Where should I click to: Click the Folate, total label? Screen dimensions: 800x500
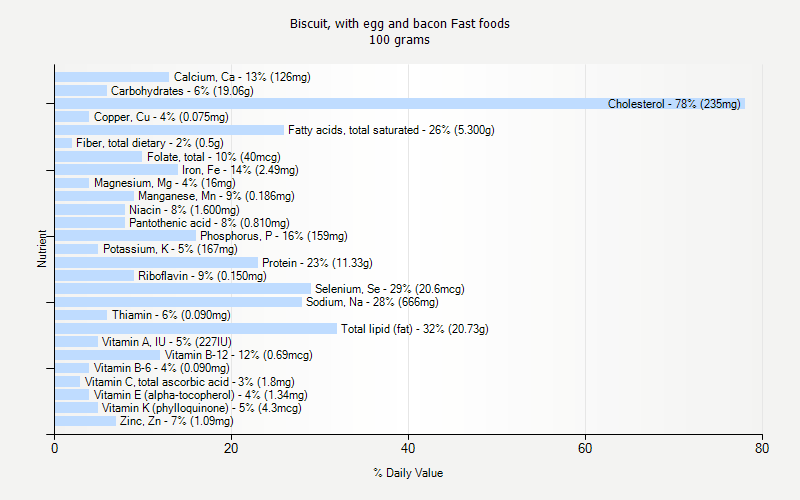pyautogui.click(x=214, y=157)
